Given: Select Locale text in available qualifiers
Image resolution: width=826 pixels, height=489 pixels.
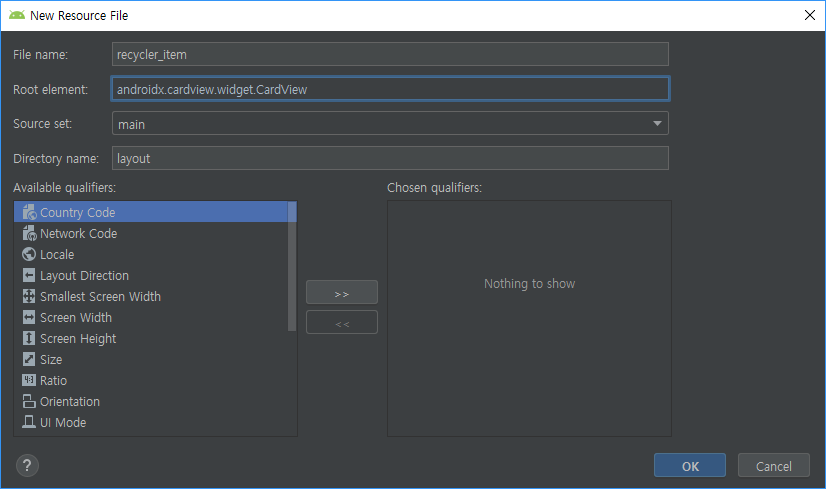Looking at the screenshot, I should pyautogui.click(x=57, y=255).
